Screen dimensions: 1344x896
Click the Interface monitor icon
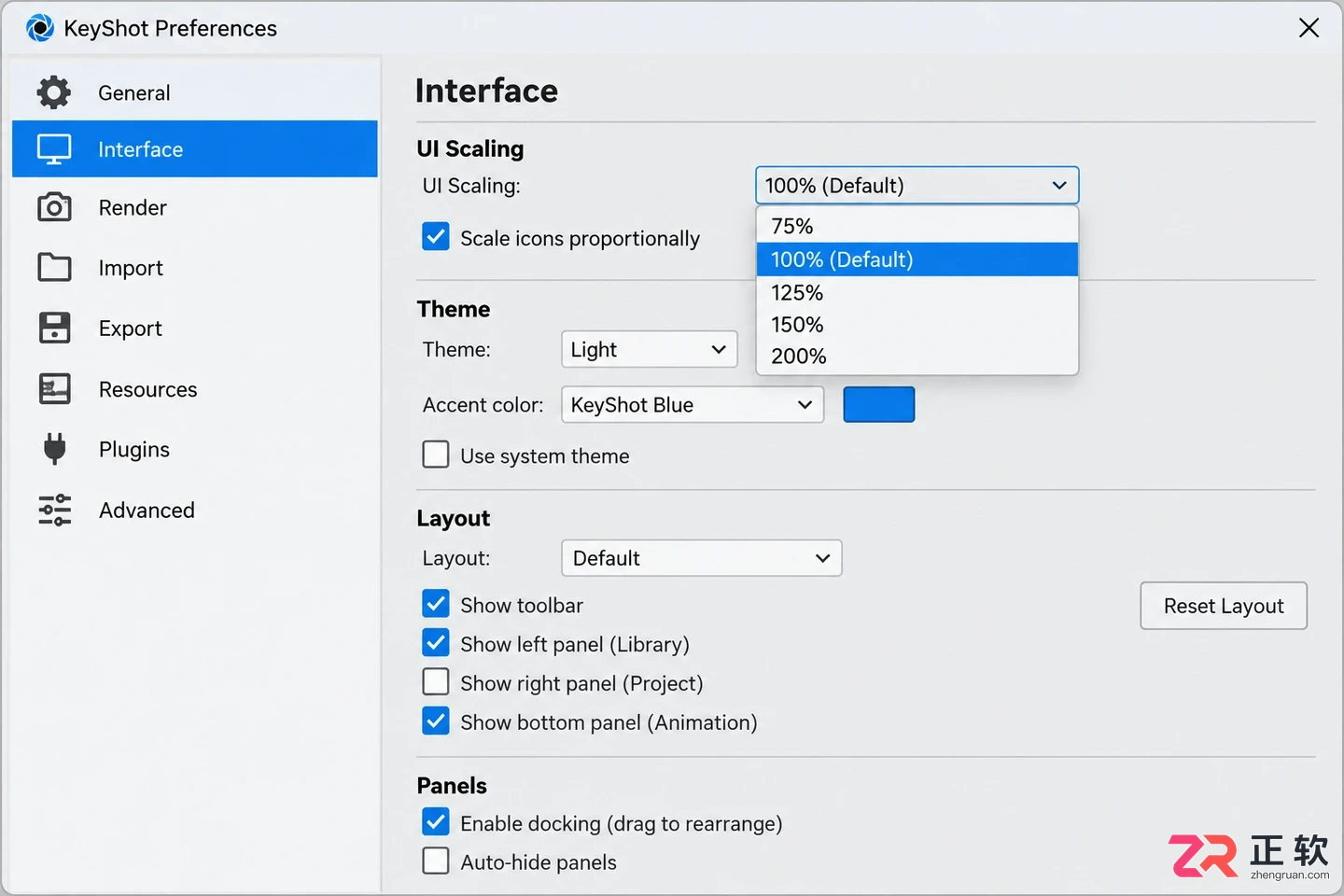tap(54, 149)
